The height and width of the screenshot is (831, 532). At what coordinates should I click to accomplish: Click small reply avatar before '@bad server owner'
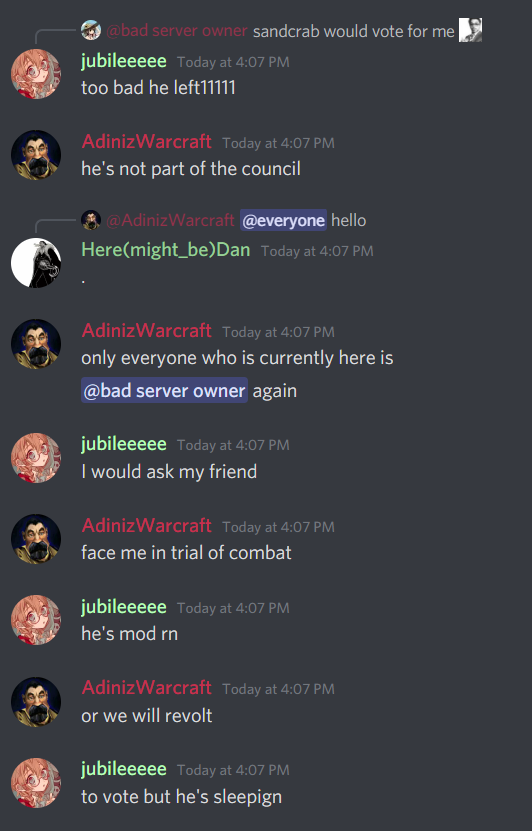pyautogui.click(x=91, y=30)
